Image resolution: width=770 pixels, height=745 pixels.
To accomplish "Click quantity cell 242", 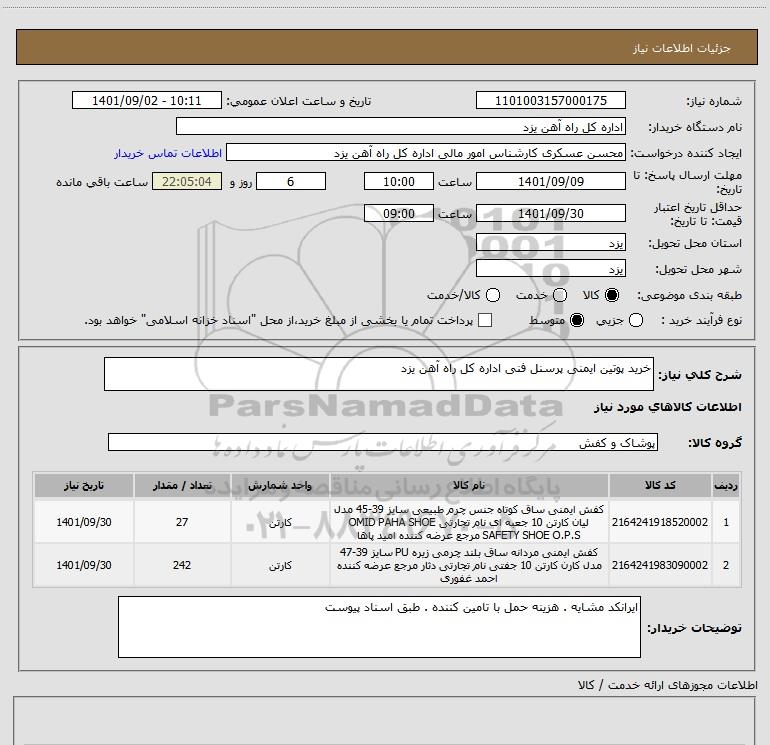I will [182, 565].
